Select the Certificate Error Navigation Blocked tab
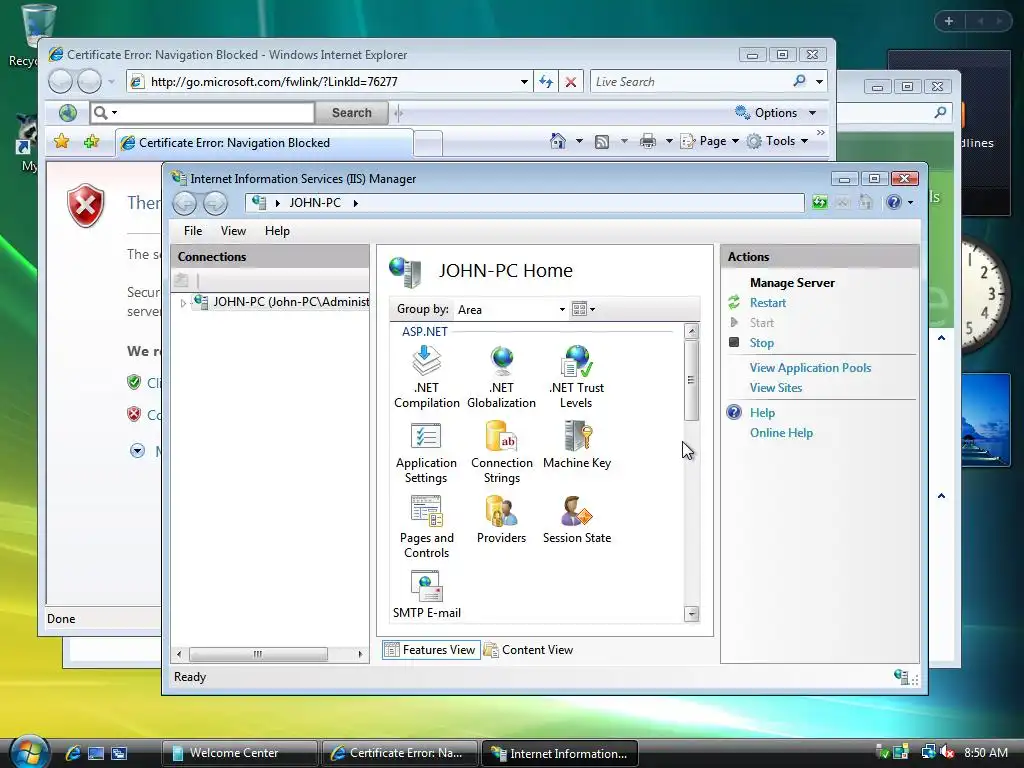 coord(264,142)
